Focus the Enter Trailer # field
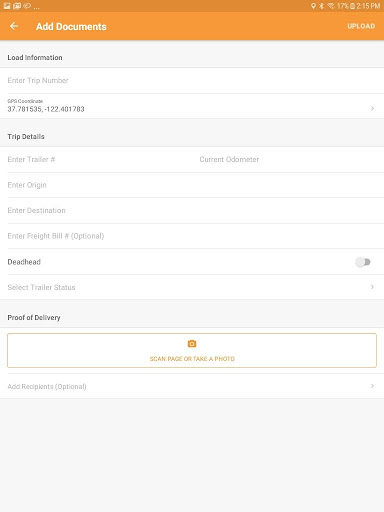This screenshot has width=384, height=512. point(100,159)
